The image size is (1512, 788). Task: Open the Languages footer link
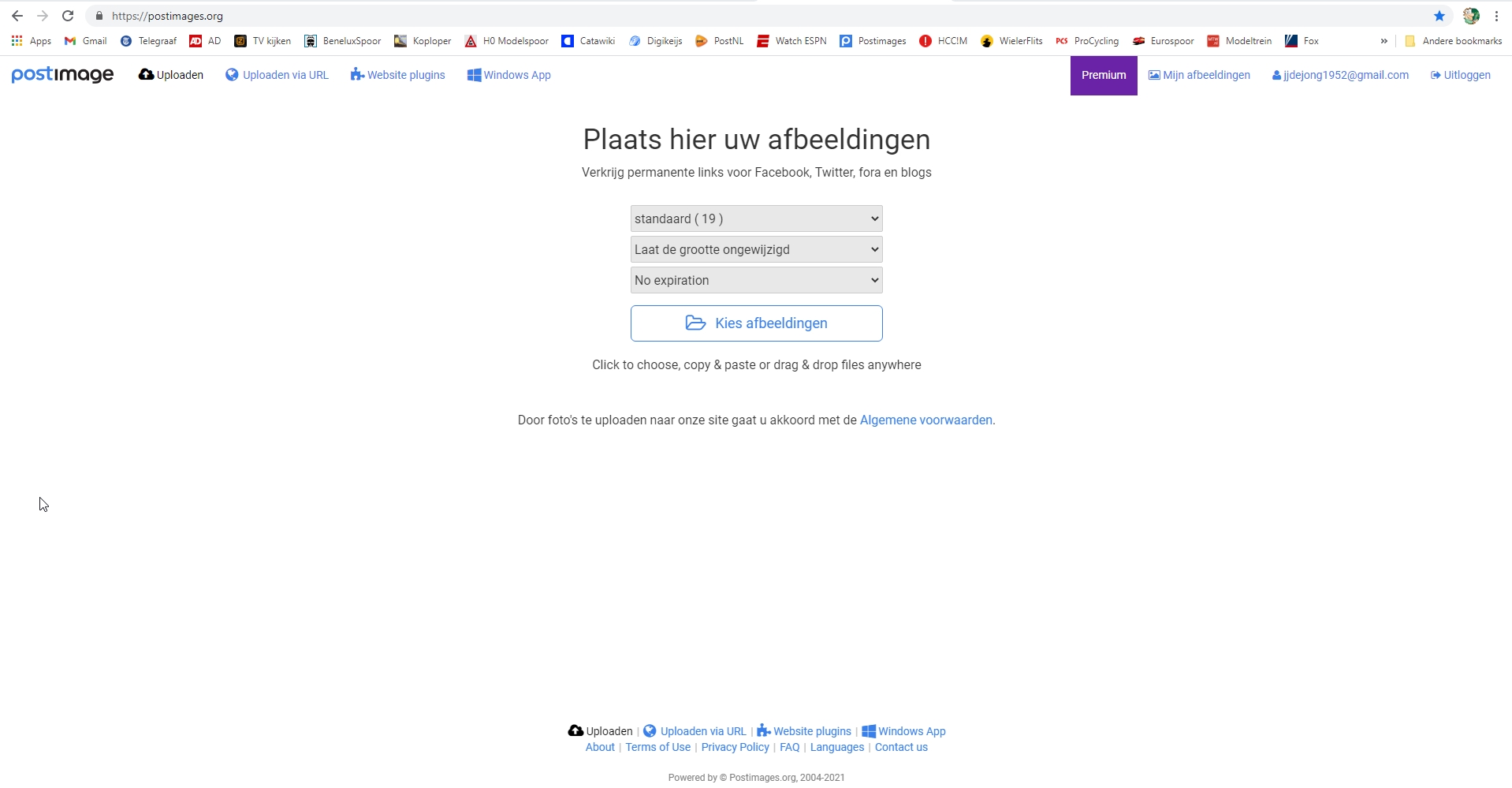point(836,747)
